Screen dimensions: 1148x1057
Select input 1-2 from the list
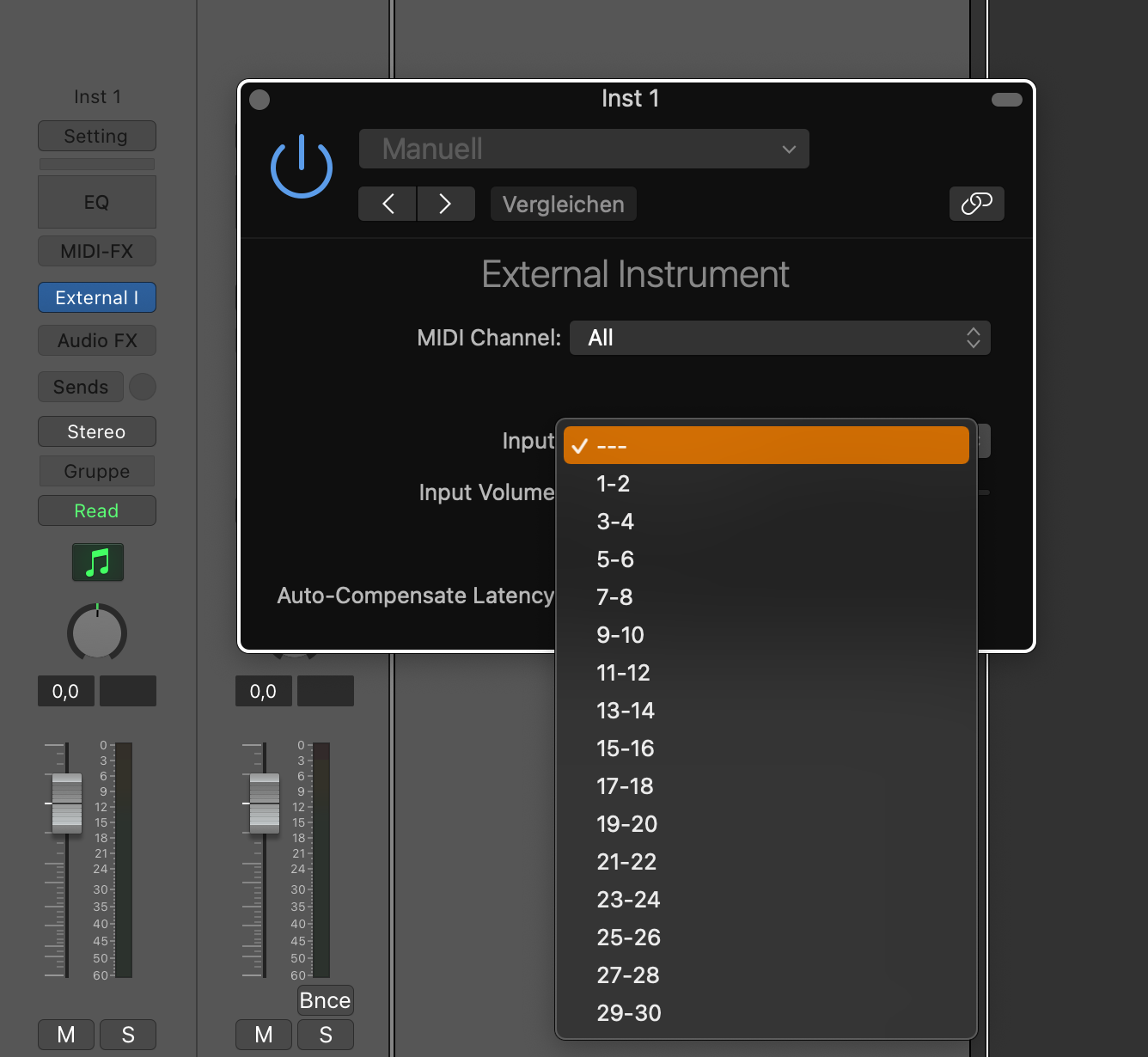[x=614, y=484]
